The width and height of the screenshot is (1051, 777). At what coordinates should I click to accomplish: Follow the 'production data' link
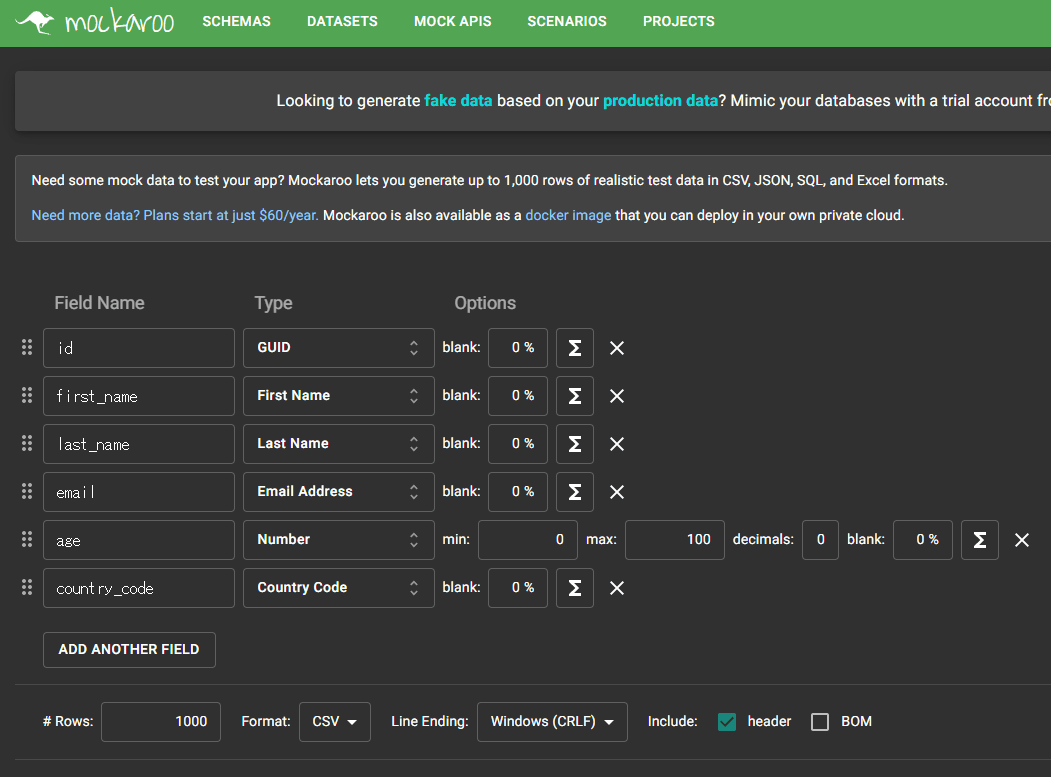[660, 101]
